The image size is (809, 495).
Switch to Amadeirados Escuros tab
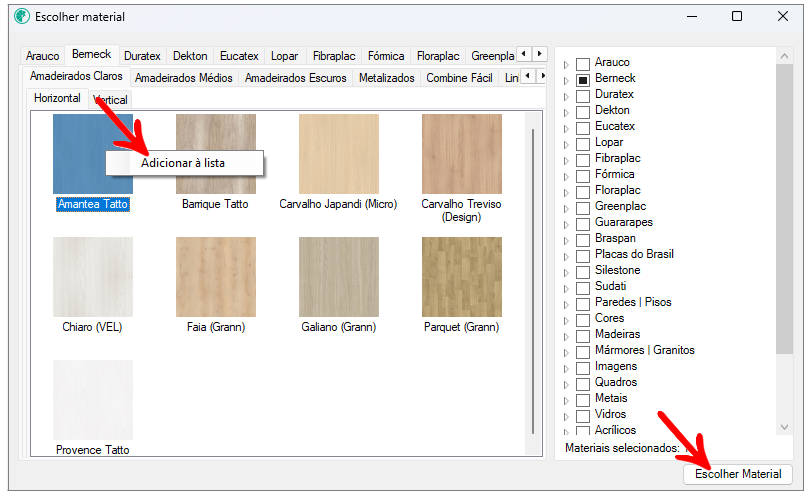click(296, 78)
